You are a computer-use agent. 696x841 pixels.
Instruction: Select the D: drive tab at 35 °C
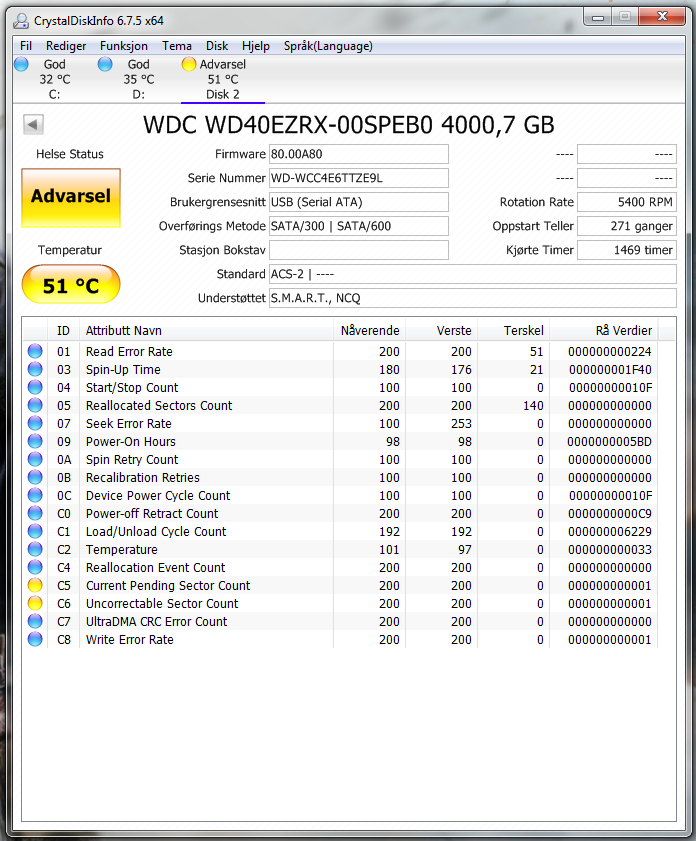tap(138, 79)
